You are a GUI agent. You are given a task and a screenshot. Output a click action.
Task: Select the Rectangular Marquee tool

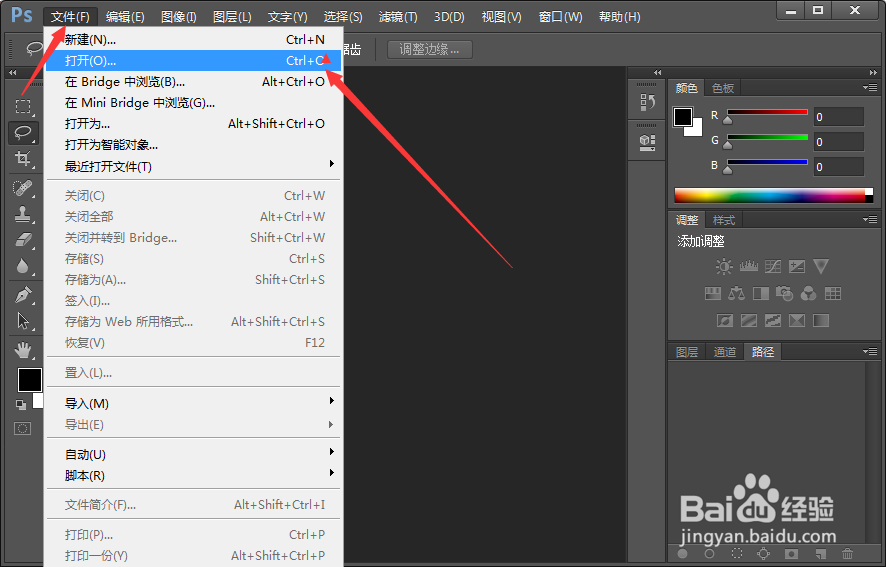click(23, 106)
